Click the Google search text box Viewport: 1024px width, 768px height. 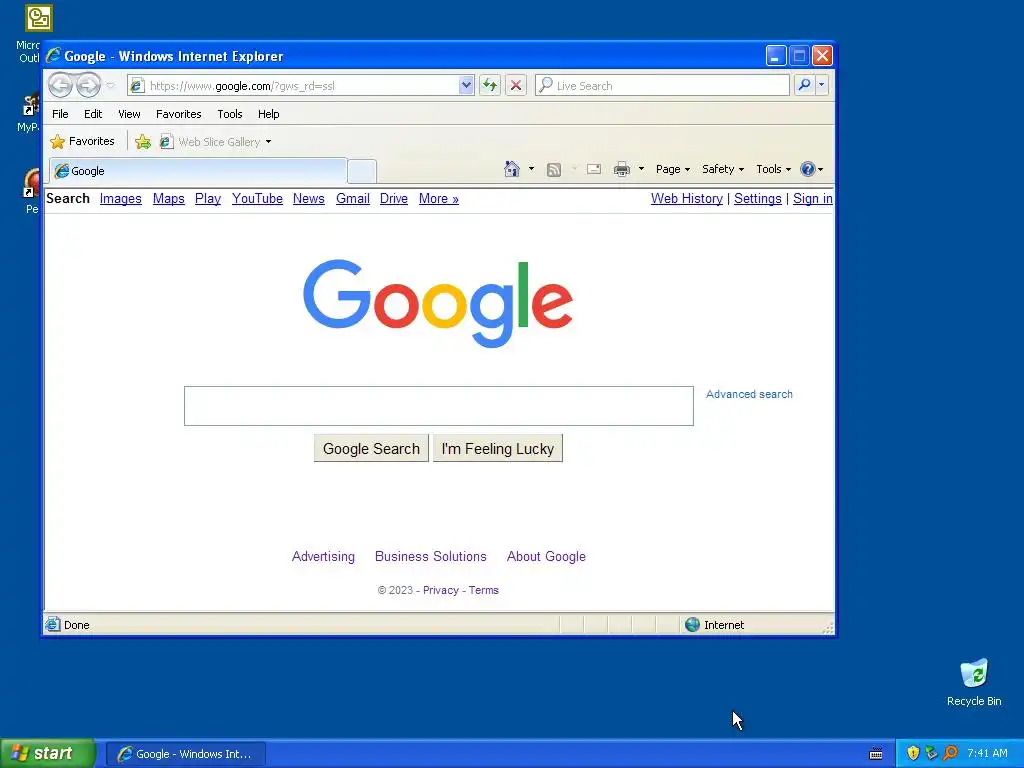[x=439, y=406]
